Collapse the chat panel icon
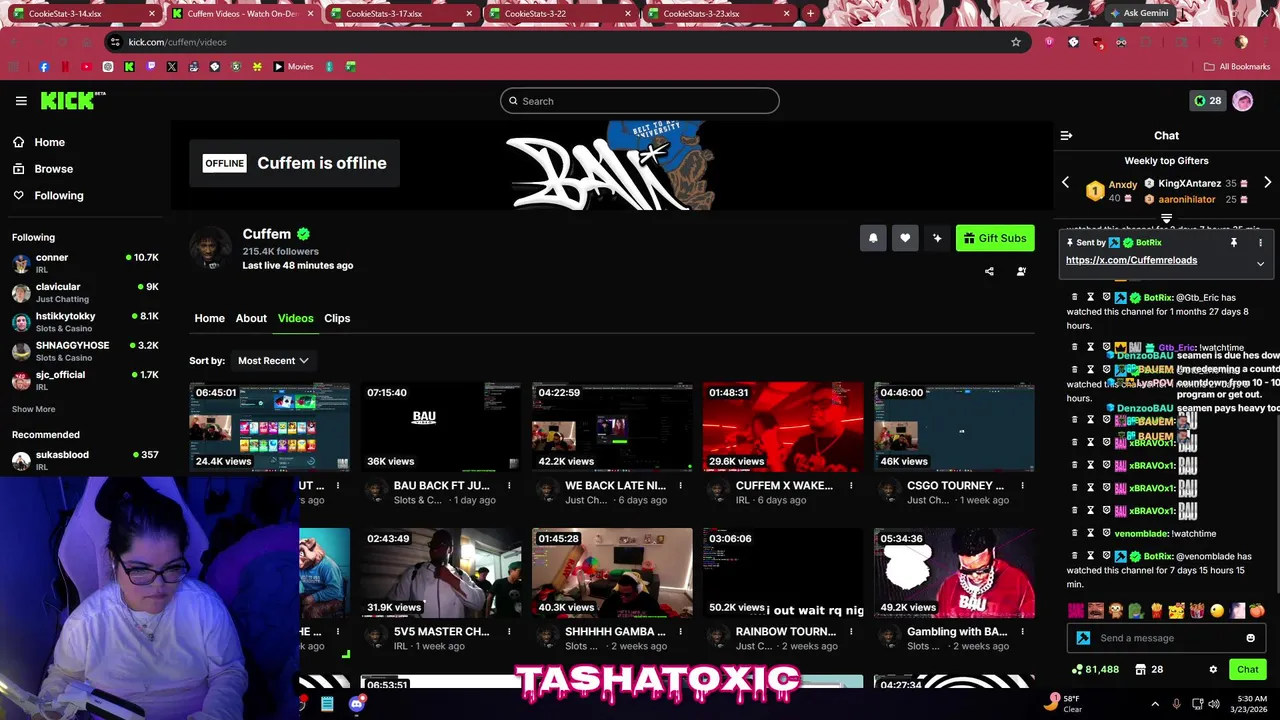The height and width of the screenshot is (720, 1280). point(1066,135)
